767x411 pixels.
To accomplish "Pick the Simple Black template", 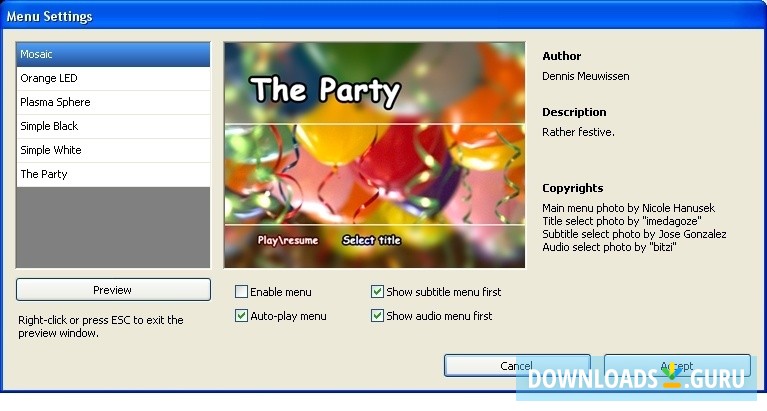I will point(113,126).
